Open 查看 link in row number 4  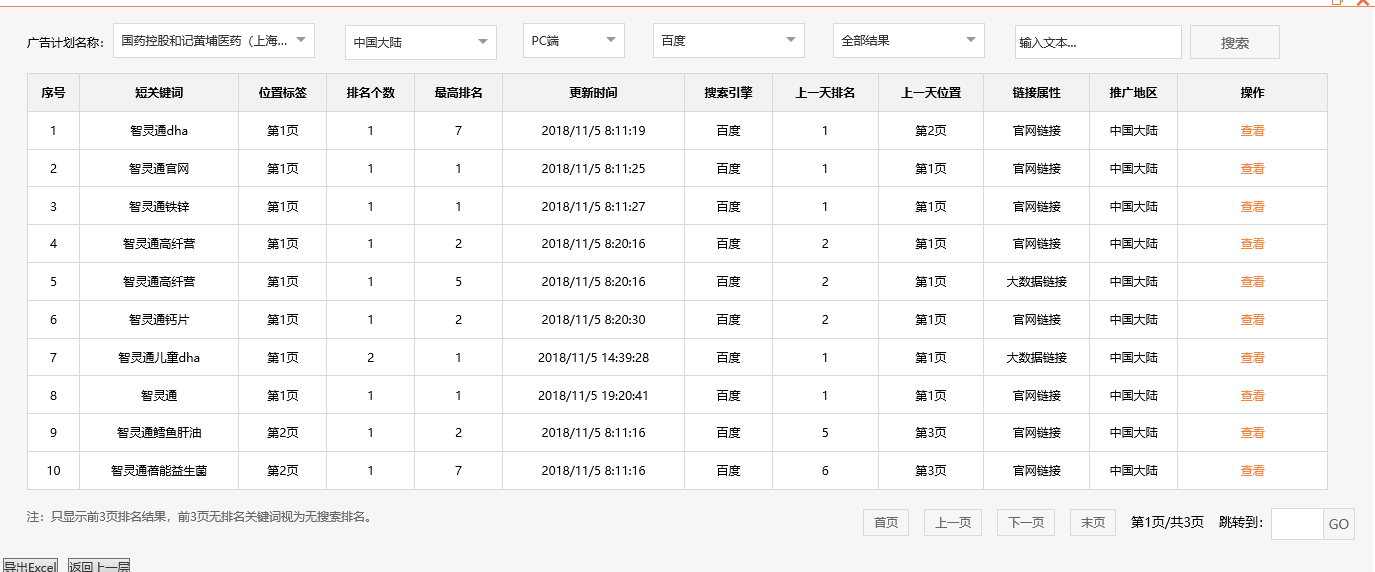click(1252, 244)
